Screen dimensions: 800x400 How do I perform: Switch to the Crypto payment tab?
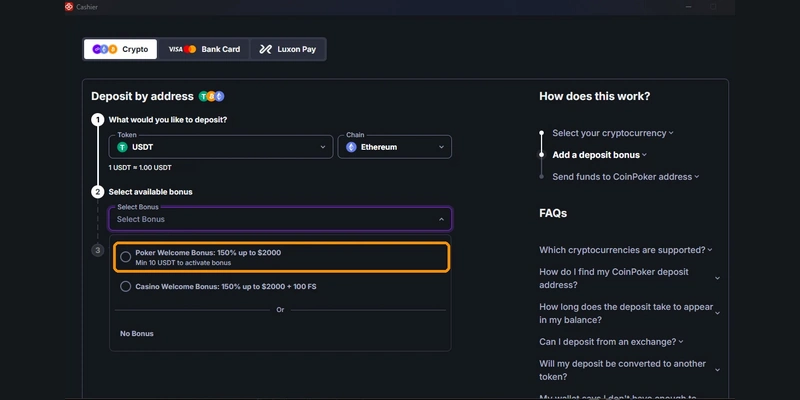120,49
